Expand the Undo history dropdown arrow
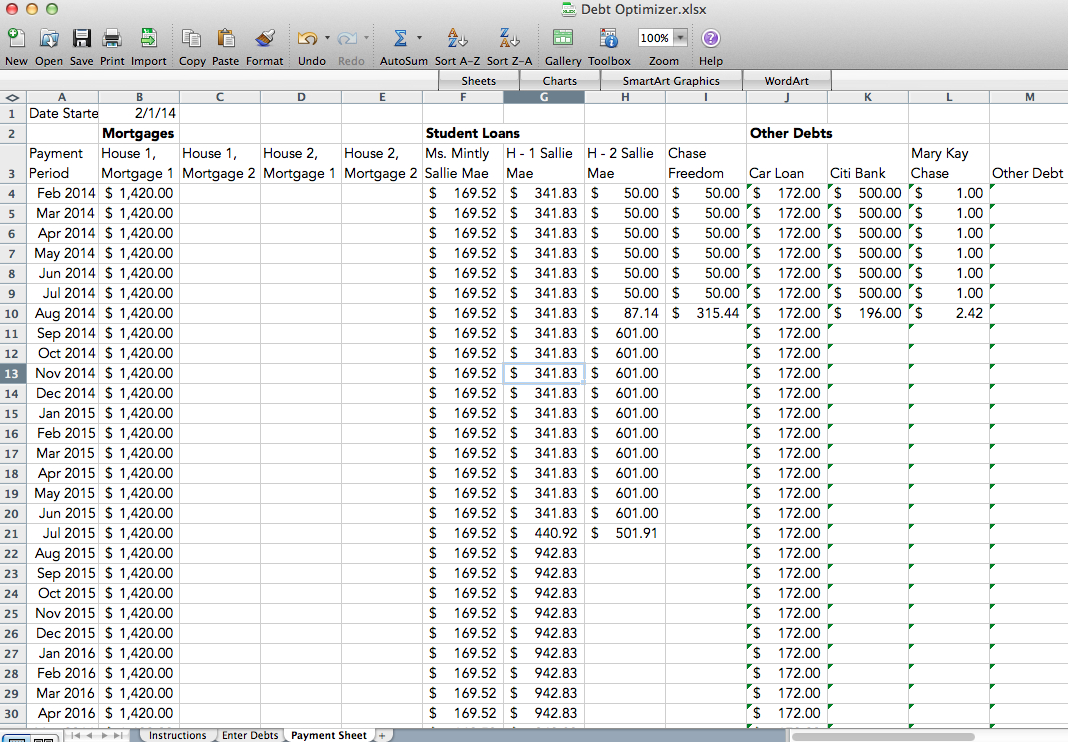 click(x=327, y=39)
